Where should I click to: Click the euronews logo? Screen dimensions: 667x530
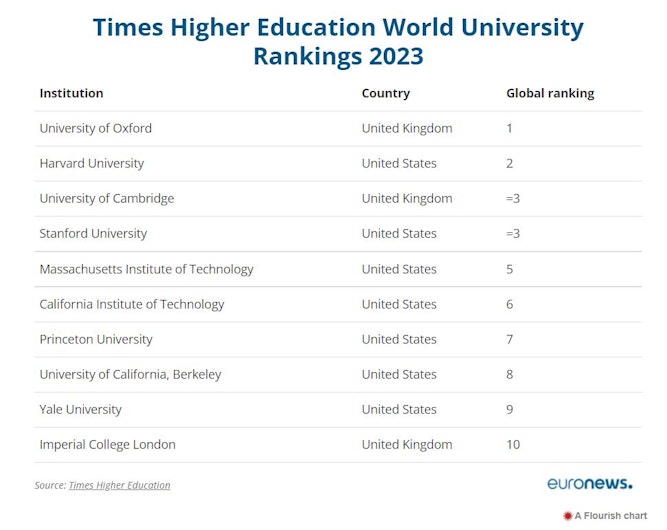(x=590, y=484)
